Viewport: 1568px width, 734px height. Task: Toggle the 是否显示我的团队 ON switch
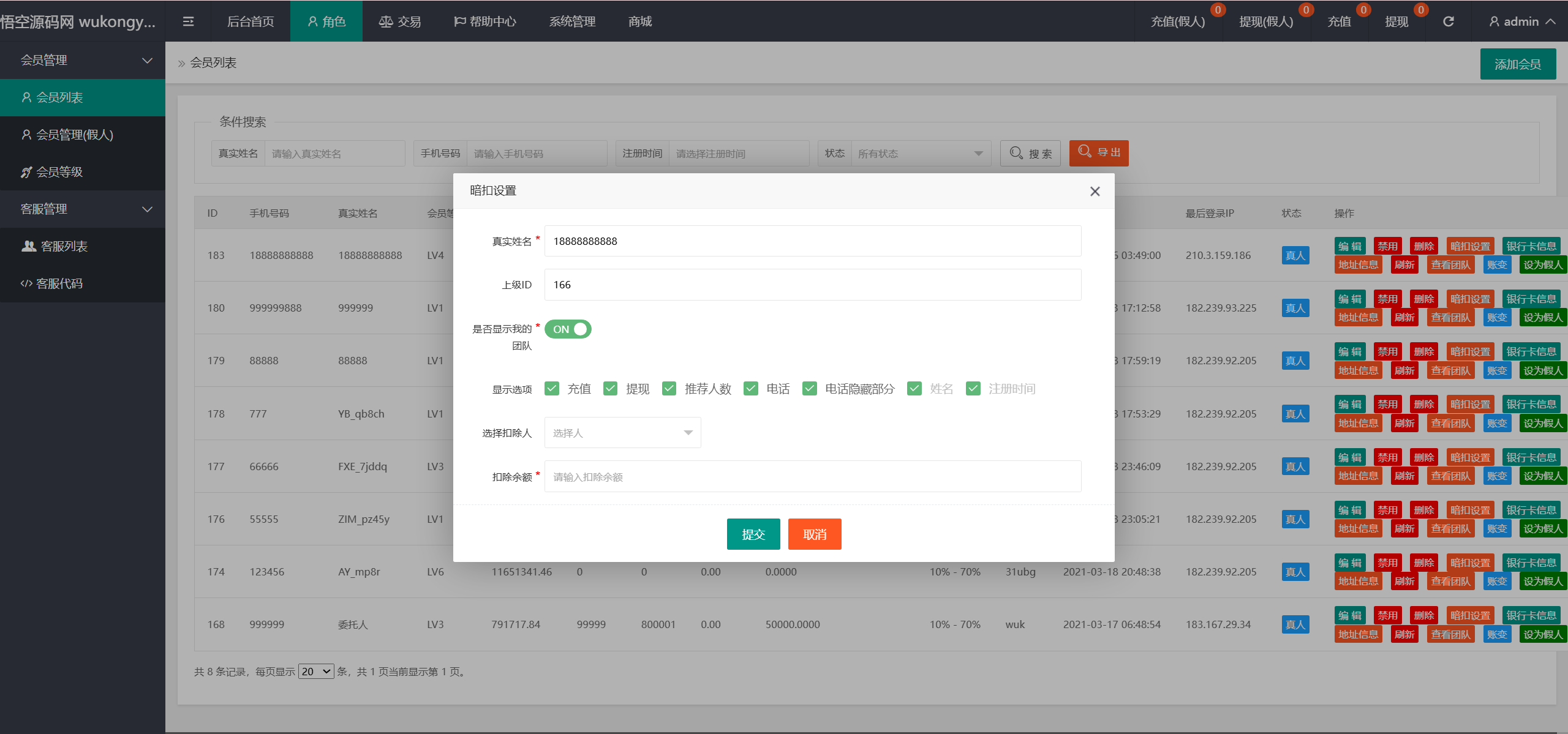(x=568, y=329)
